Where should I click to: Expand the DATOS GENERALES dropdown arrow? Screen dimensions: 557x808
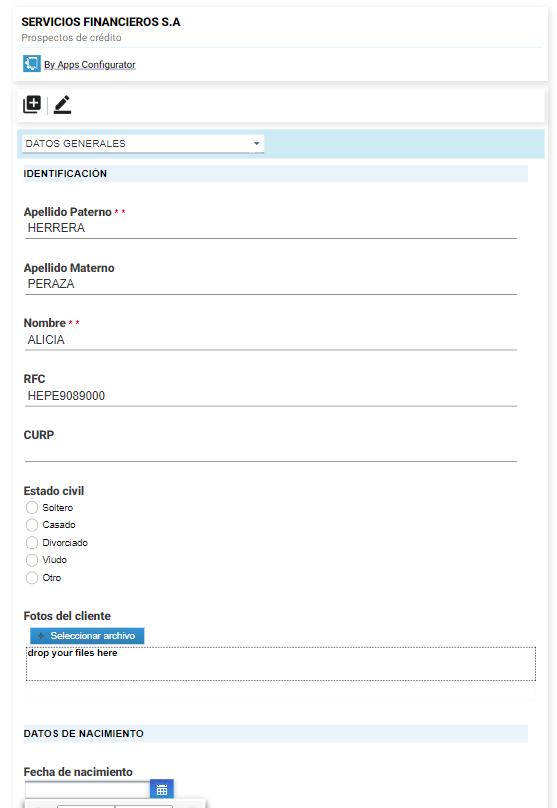pyautogui.click(x=256, y=144)
